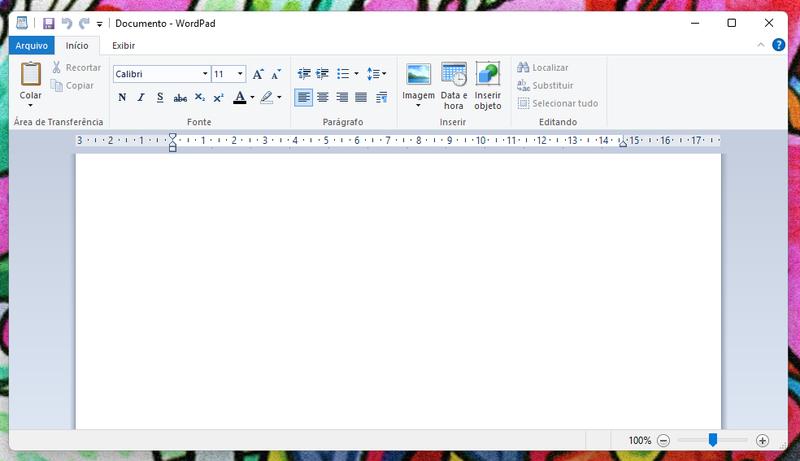This screenshot has width=800, height=461.
Task: Open the font color dropdown arrow
Action: [x=252, y=97]
